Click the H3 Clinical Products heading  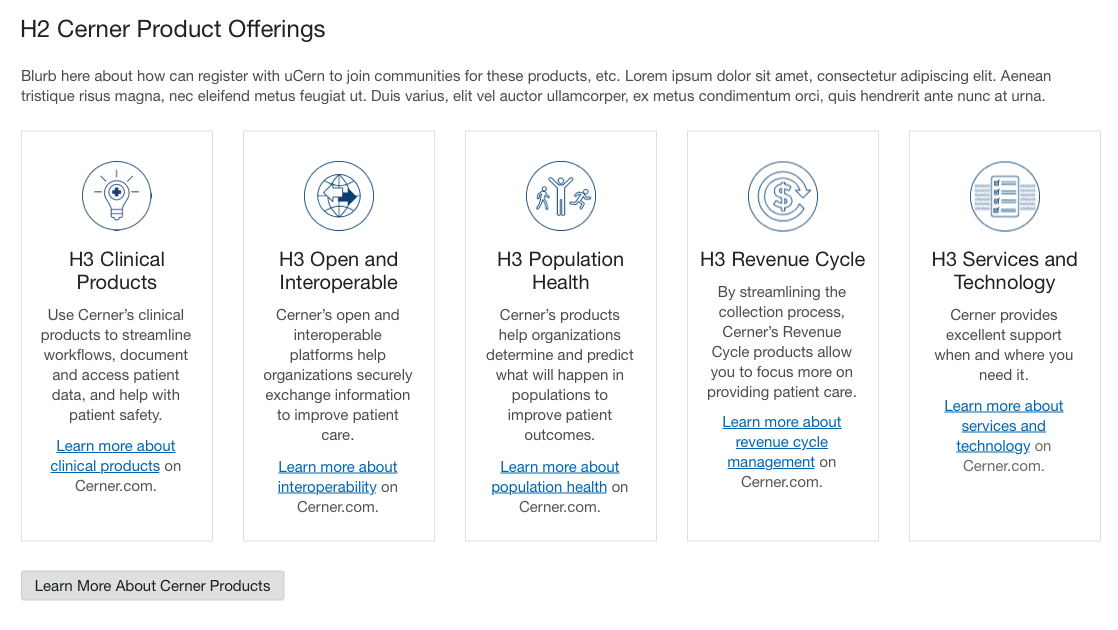(x=117, y=271)
